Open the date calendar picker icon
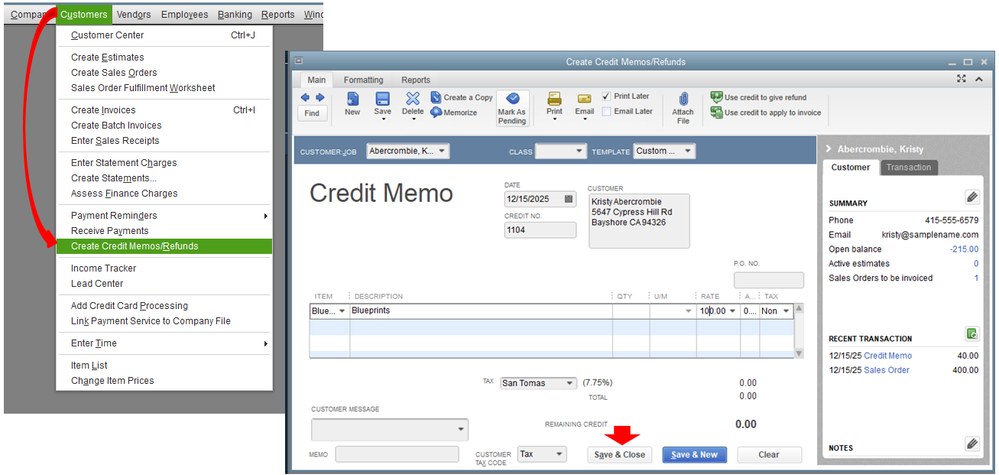Screen dimensions: 999x475 point(568,199)
